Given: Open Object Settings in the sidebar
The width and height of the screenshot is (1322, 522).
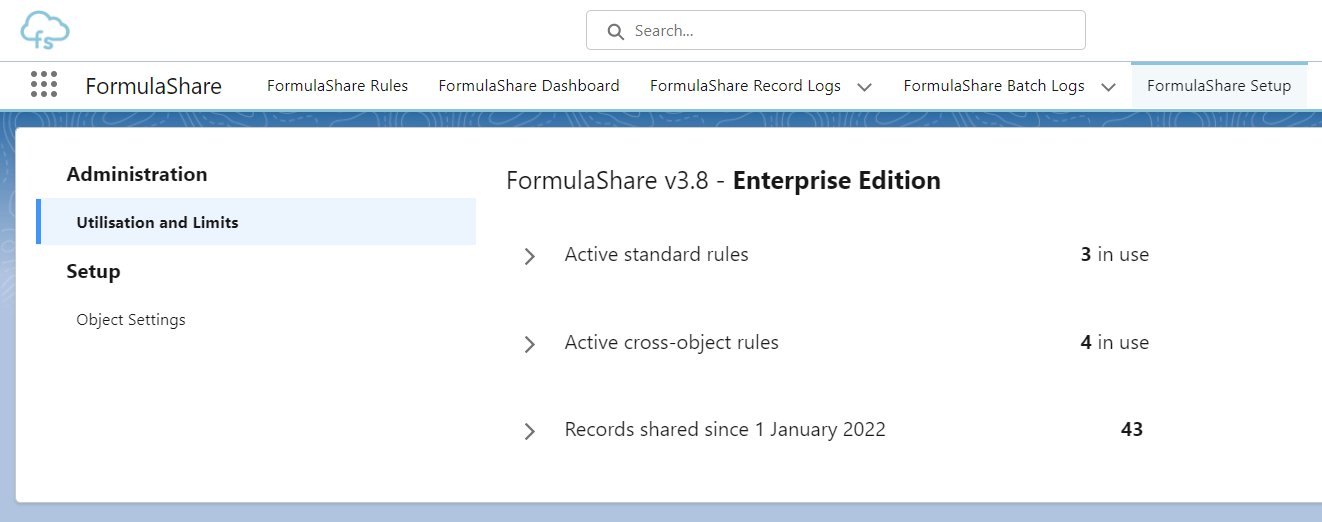Looking at the screenshot, I should tap(131, 320).
